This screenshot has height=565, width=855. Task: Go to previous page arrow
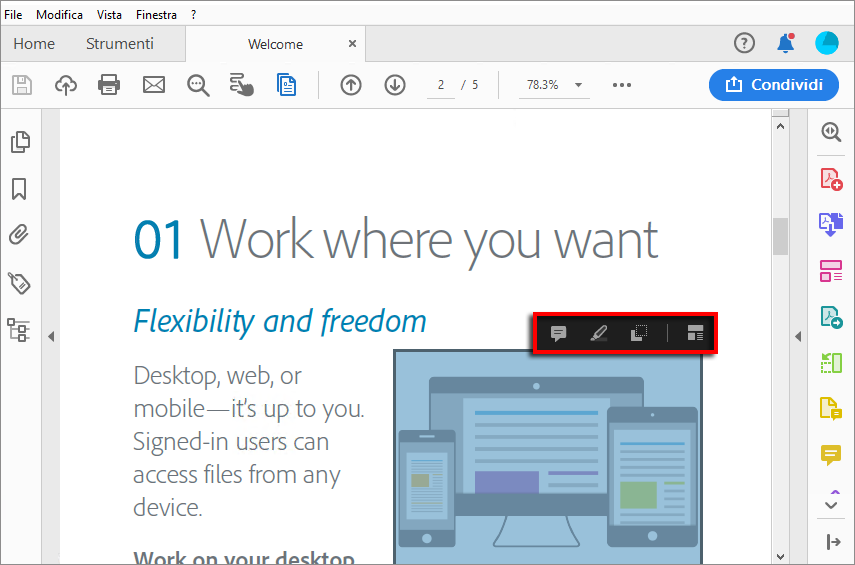point(351,85)
